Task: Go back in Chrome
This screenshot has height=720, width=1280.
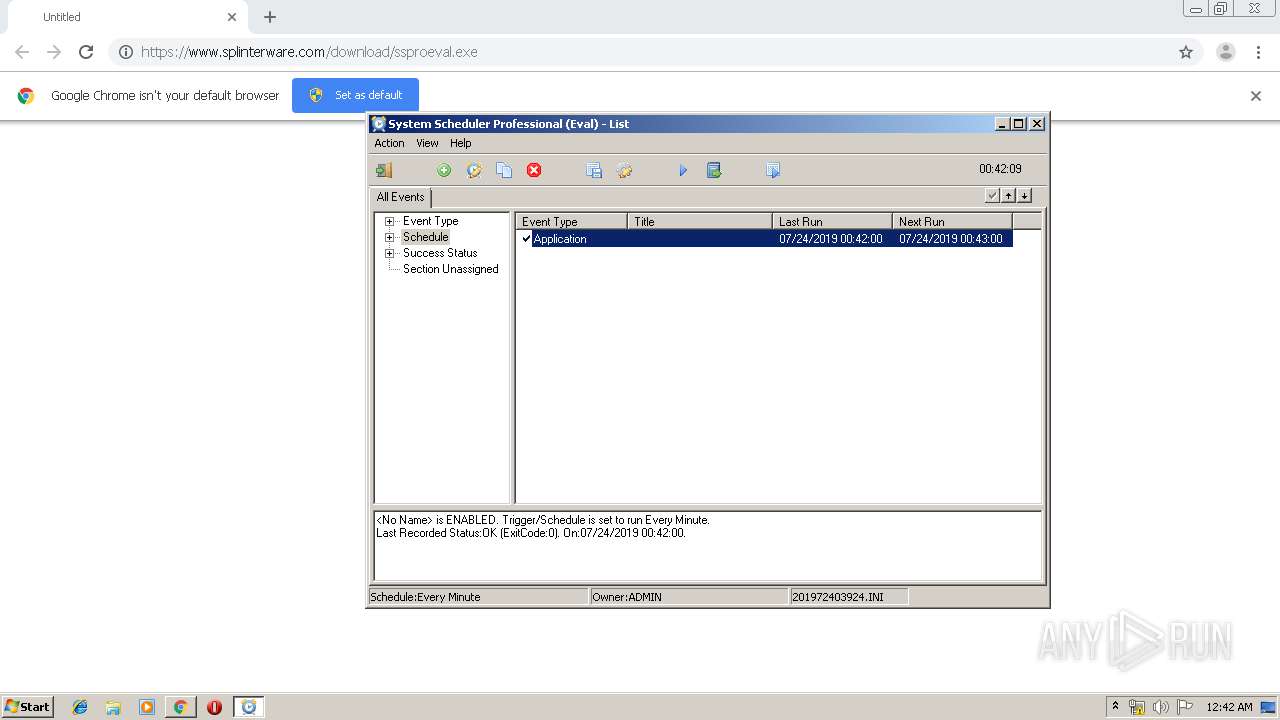Action: click(x=22, y=52)
